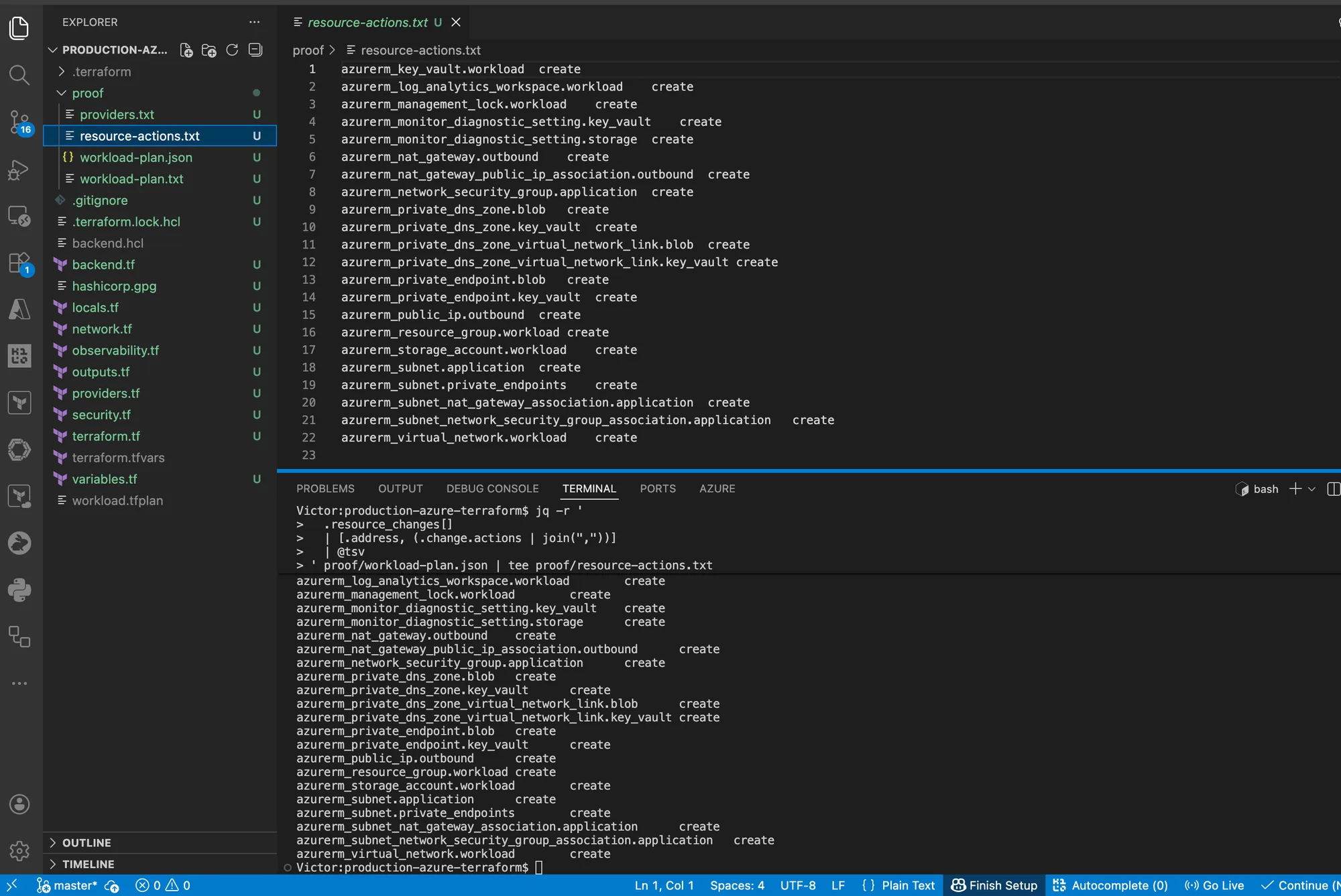Open network.tf in Explorer
The width and height of the screenshot is (1341, 896).
pyautogui.click(x=160, y=329)
